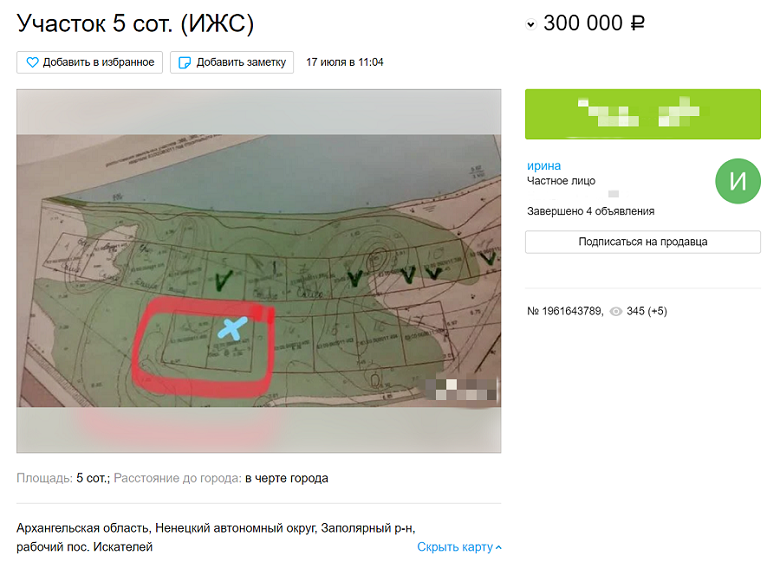The image size is (780, 562).
Task: Click the eye views icon next to 345
Action: (x=616, y=311)
